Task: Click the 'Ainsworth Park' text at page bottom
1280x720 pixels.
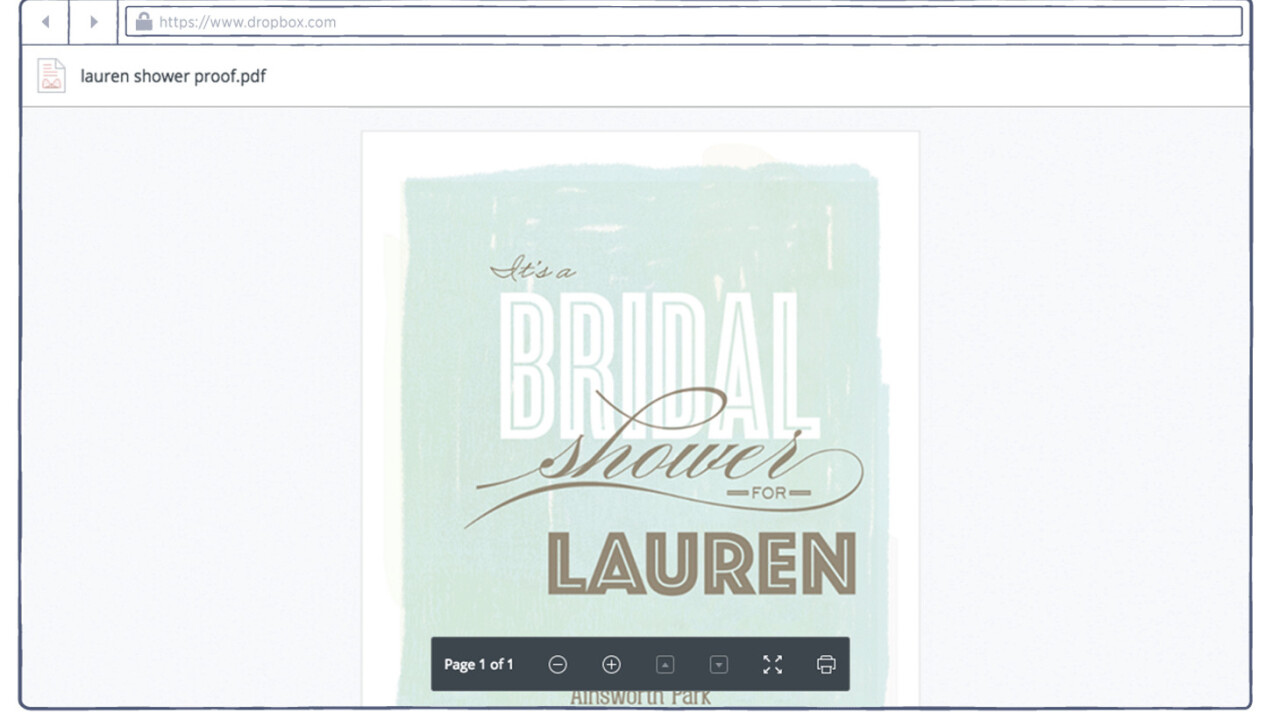Action: point(640,697)
